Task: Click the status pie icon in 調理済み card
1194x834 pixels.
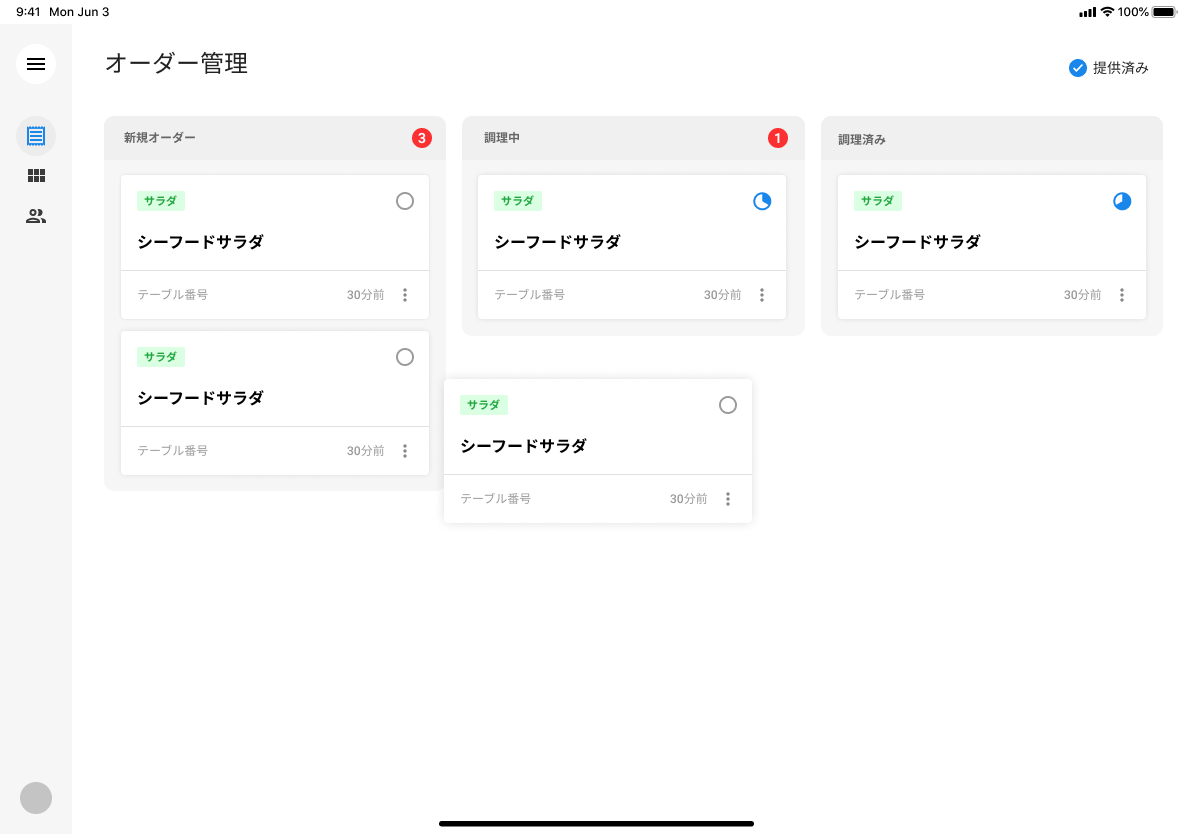Action: coord(1122,201)
